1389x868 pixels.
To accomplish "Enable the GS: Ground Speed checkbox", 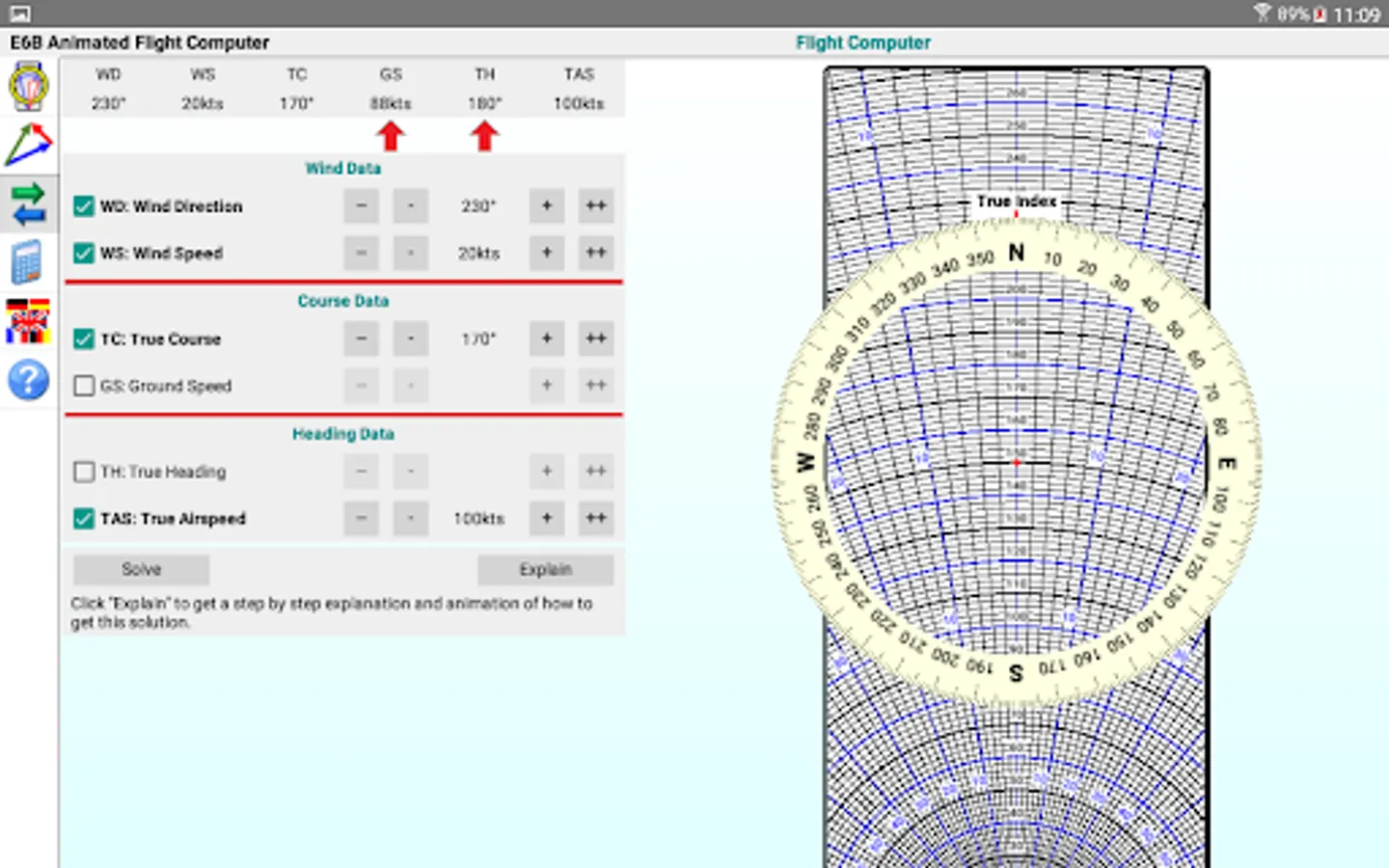I will point(84,386).
